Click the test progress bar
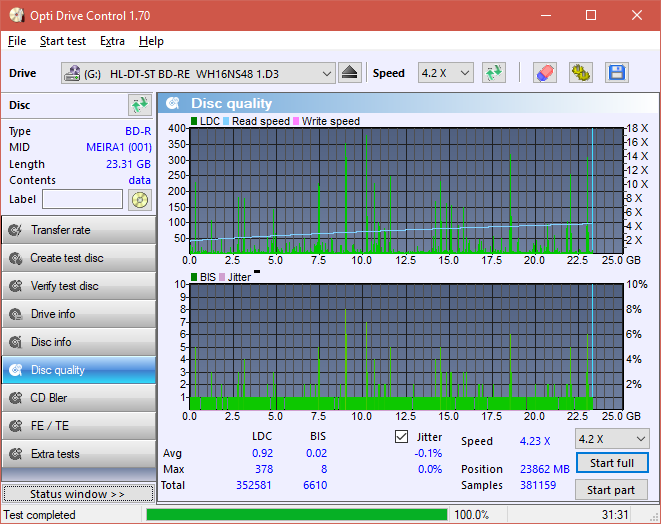 coord(296,515)
